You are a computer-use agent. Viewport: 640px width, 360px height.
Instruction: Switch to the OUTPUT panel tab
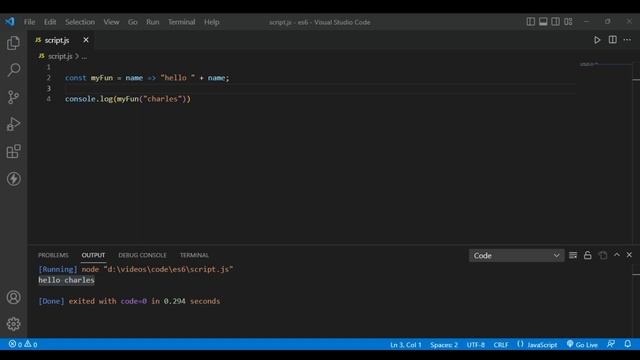tap(93, 255)
